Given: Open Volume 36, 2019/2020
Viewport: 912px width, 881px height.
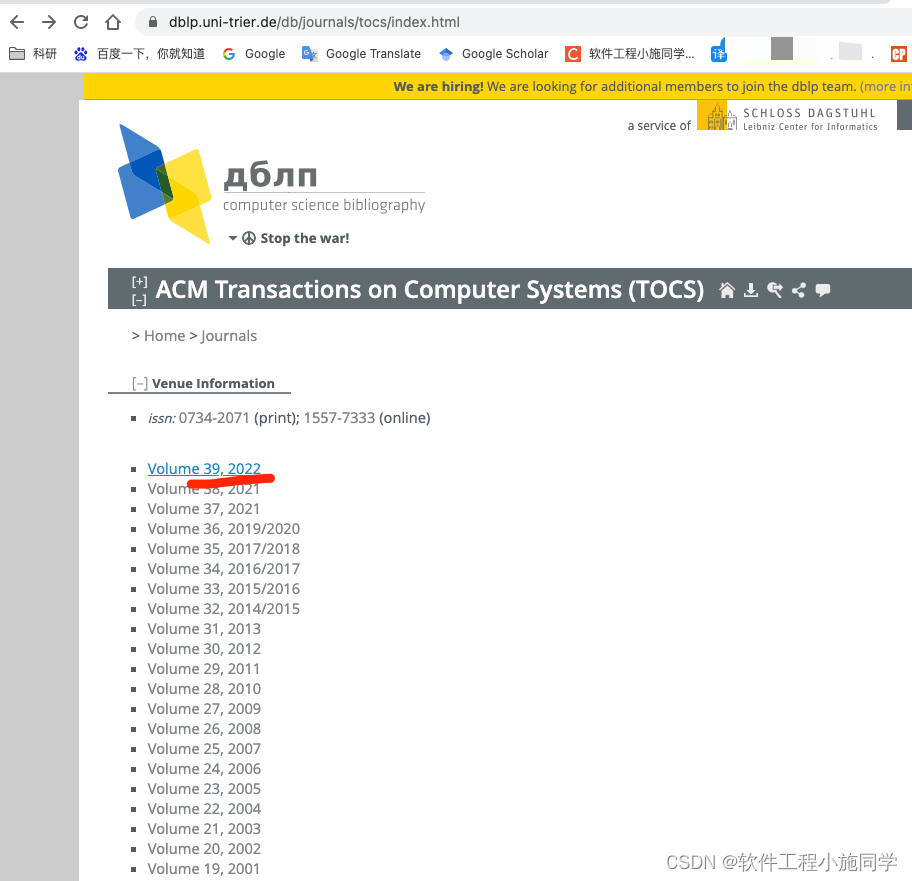Looking at the screenshot, I should [224, 529].
